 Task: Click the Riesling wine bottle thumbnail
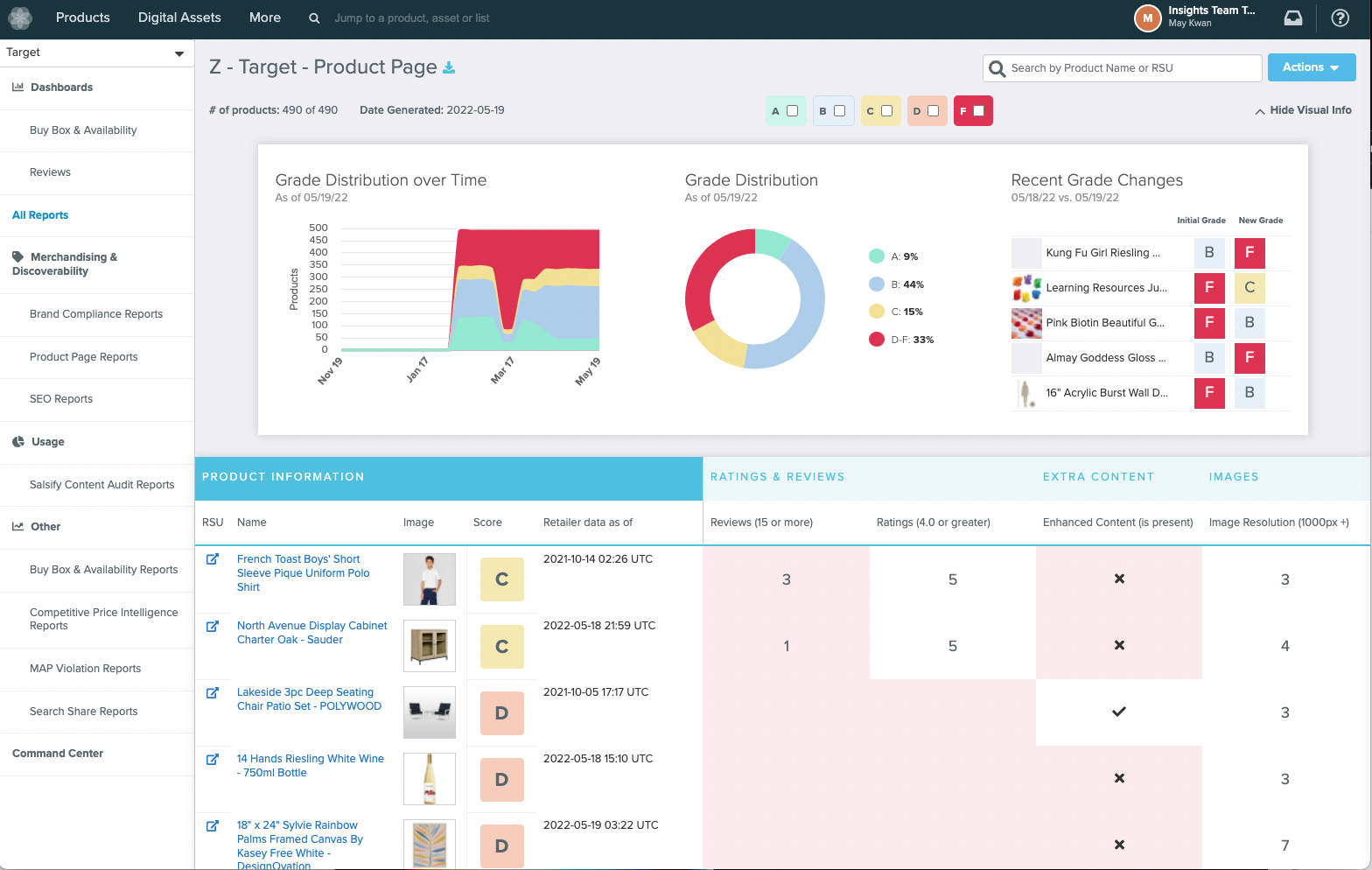pyautogui.click(x=430, y=779)
